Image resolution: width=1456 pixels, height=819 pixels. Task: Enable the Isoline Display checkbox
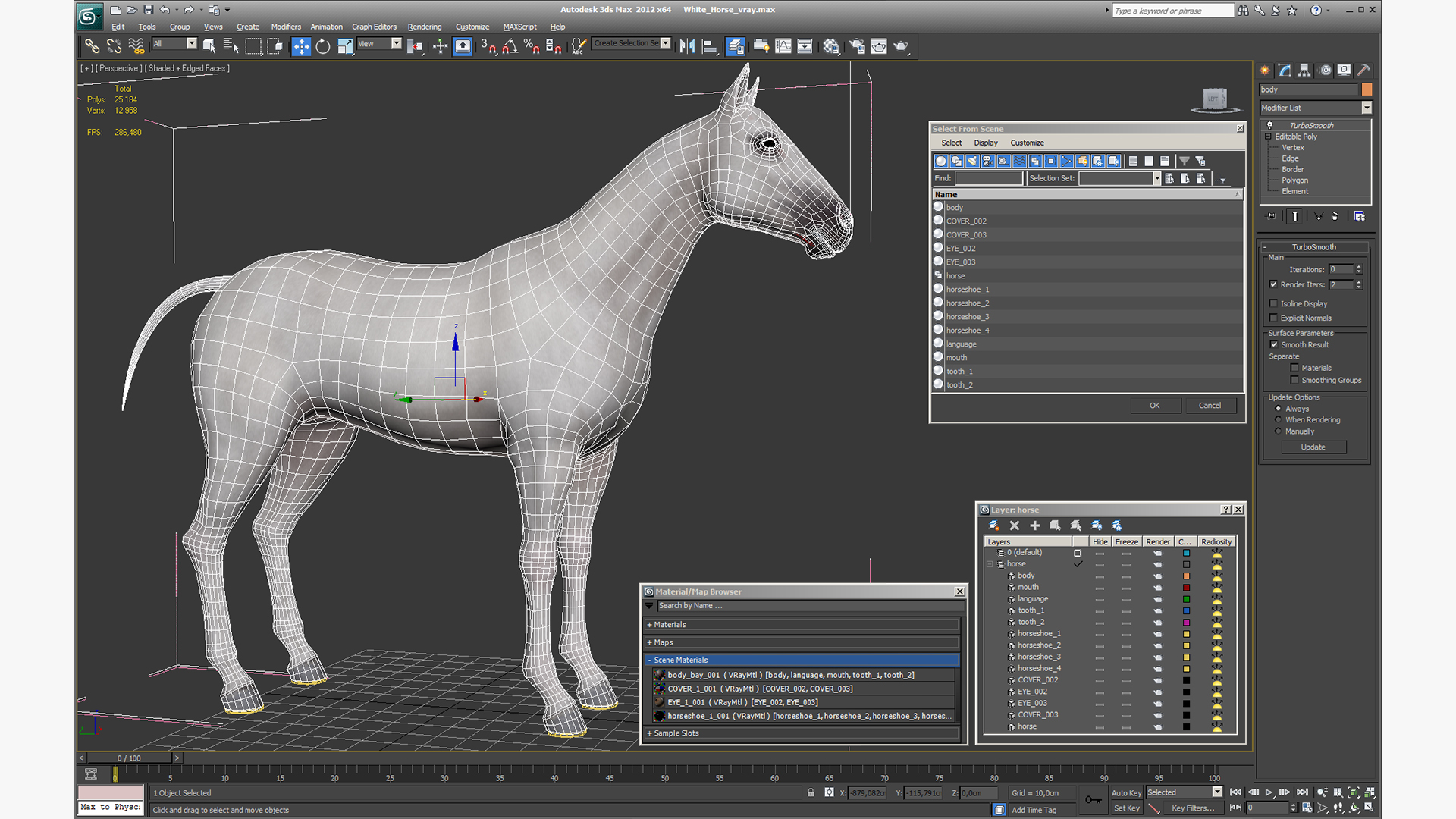[x=1274, y=303]
